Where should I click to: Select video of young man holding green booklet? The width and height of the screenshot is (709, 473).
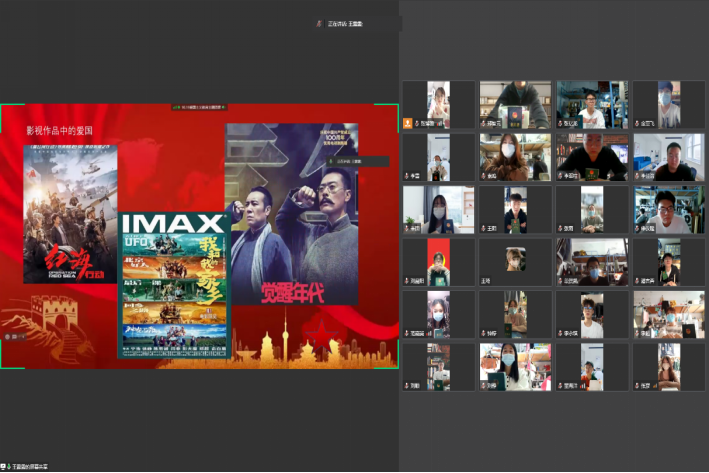(x=515, y=210)
